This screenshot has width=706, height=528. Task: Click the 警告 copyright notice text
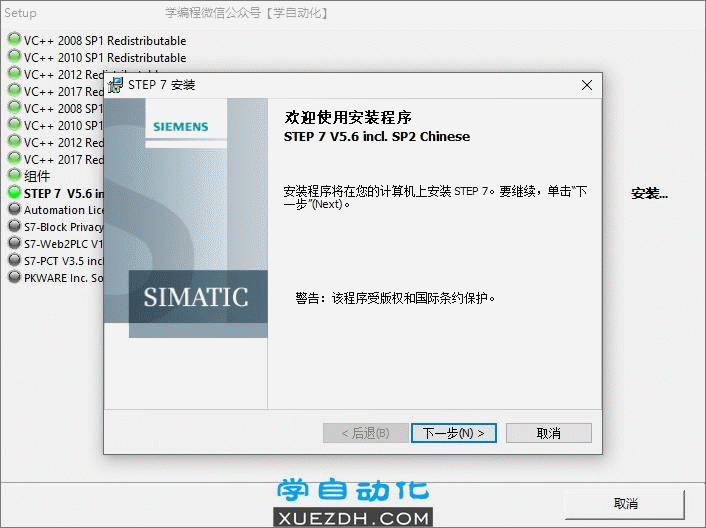395,298
